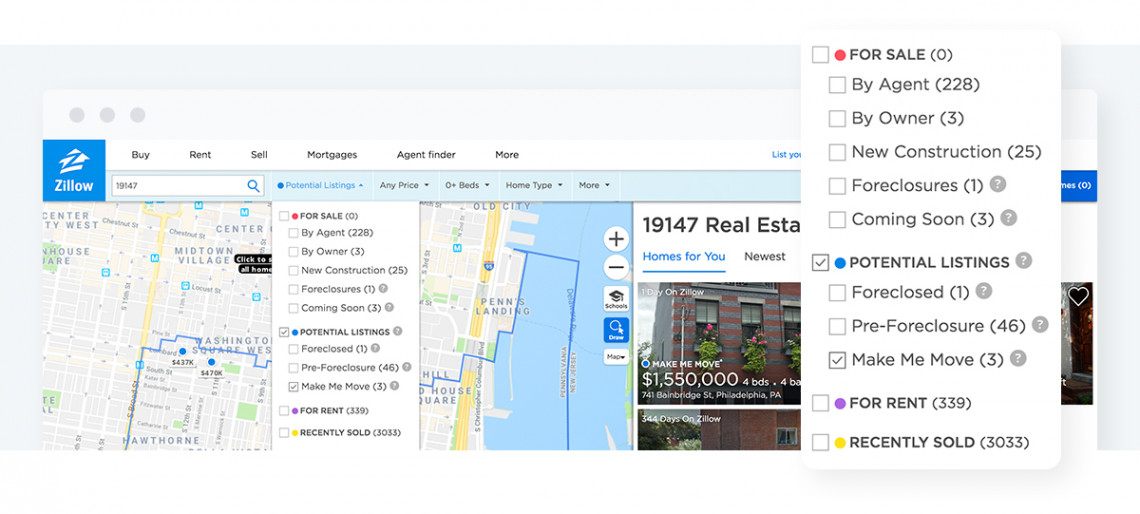Open the Mortgages menu
This screenshot has width=1140, height=514.
332,155
